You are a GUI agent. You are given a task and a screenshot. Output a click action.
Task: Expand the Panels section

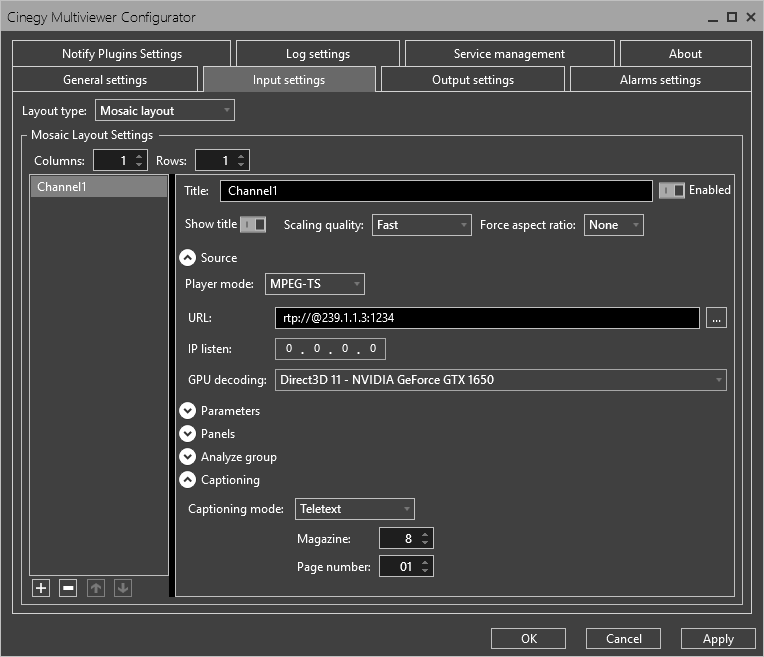pos(187,434)
